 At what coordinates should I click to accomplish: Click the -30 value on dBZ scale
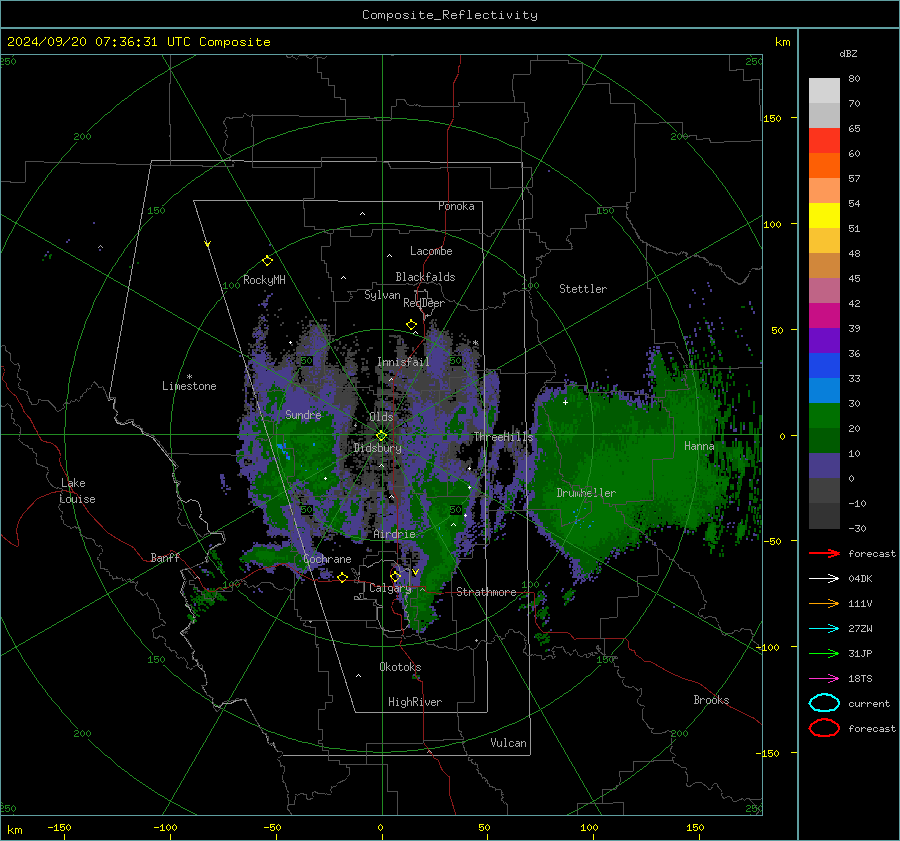point(857,529)
